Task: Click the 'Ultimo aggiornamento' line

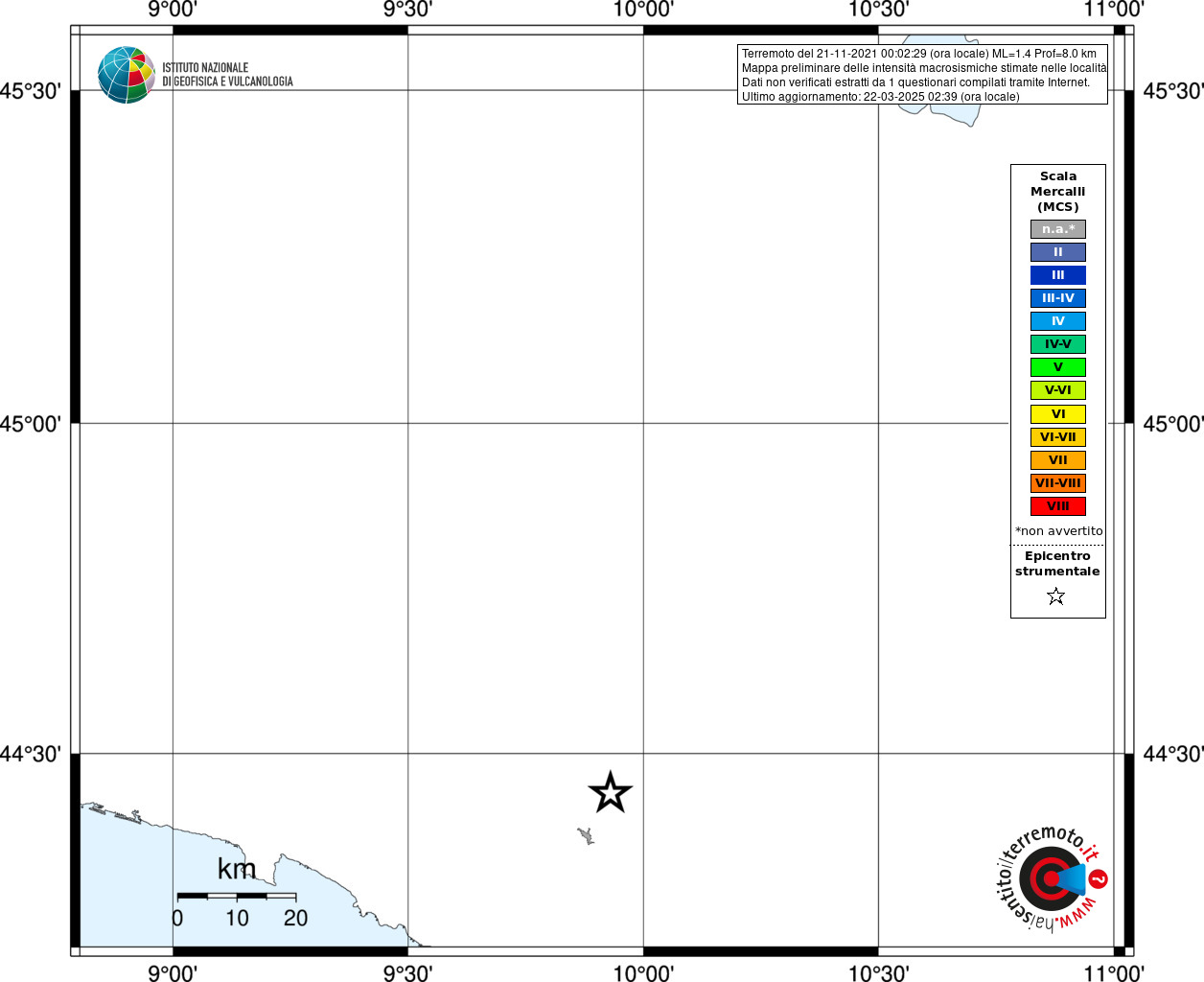Action: click(881, 97)
